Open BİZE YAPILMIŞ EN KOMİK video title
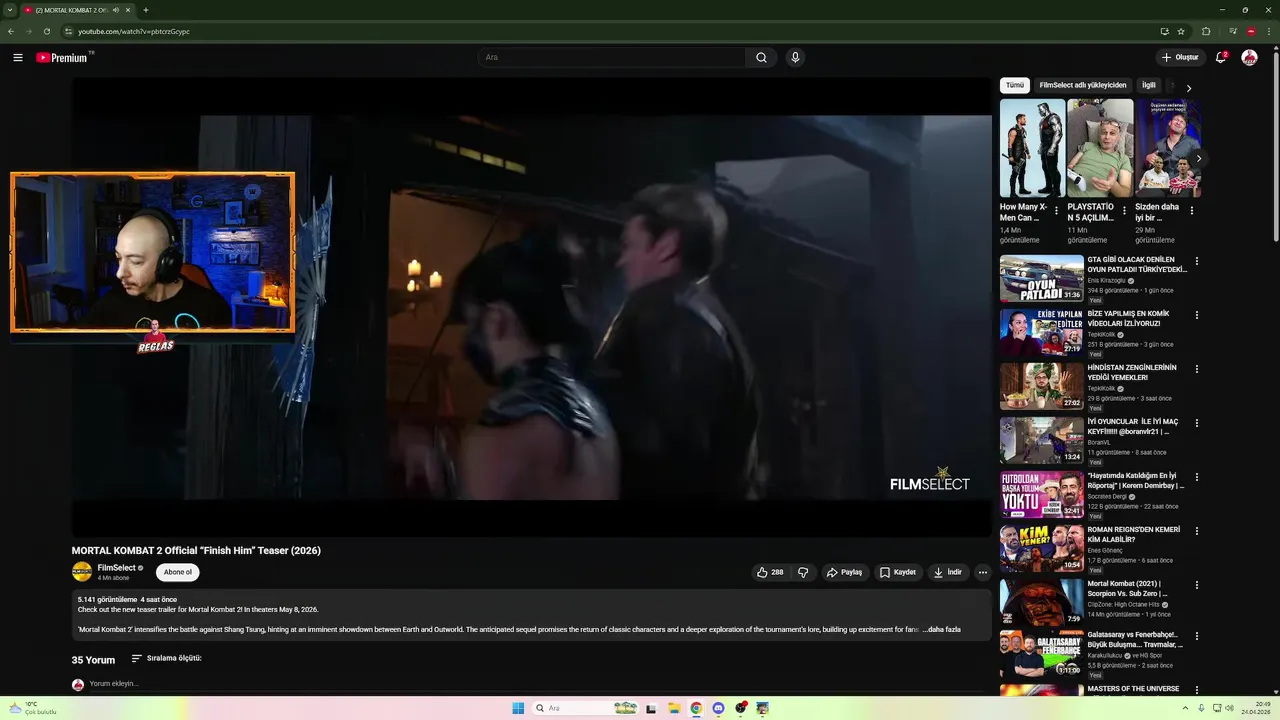 pyautogui.click(x=1128, y=319)
